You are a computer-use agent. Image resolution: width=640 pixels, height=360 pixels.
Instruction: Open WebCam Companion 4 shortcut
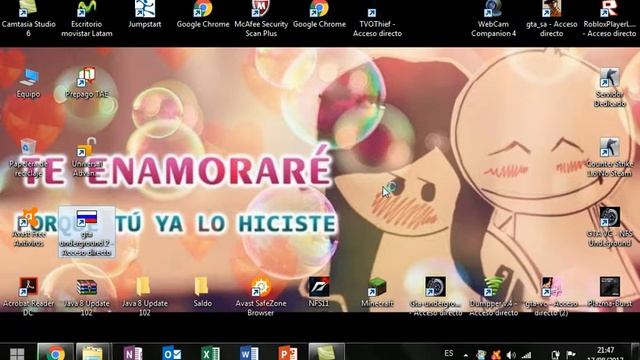[x=493, y=18]
